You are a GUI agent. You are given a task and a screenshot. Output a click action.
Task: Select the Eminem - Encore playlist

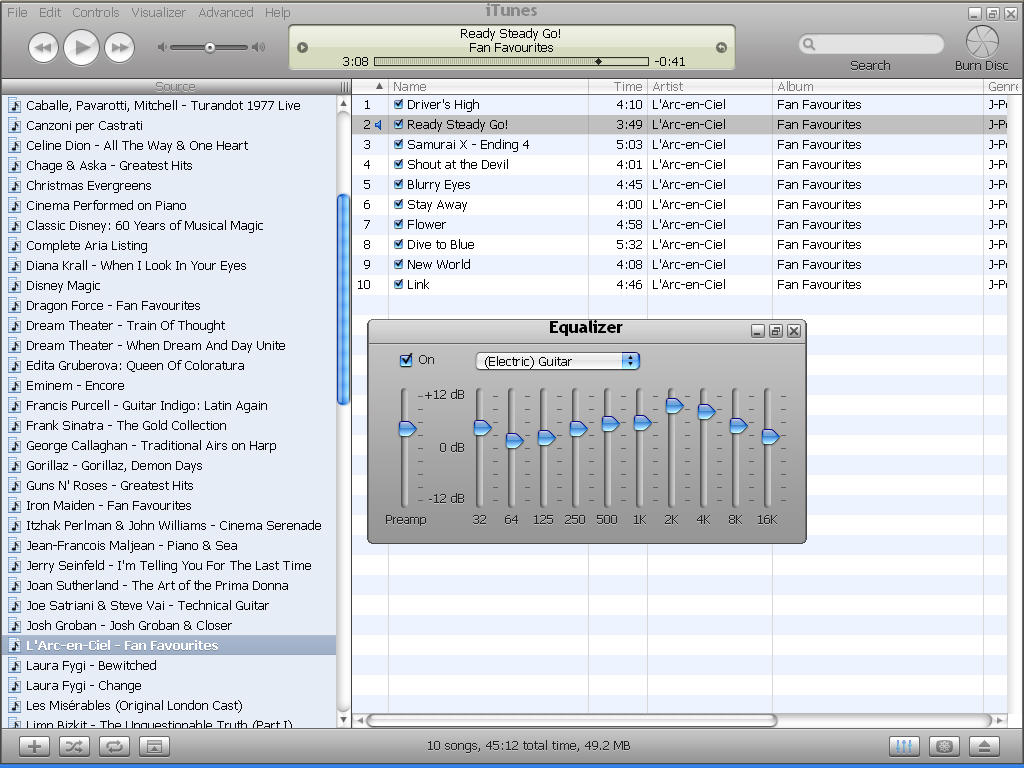pyautogui.click(x=169, y=386)
